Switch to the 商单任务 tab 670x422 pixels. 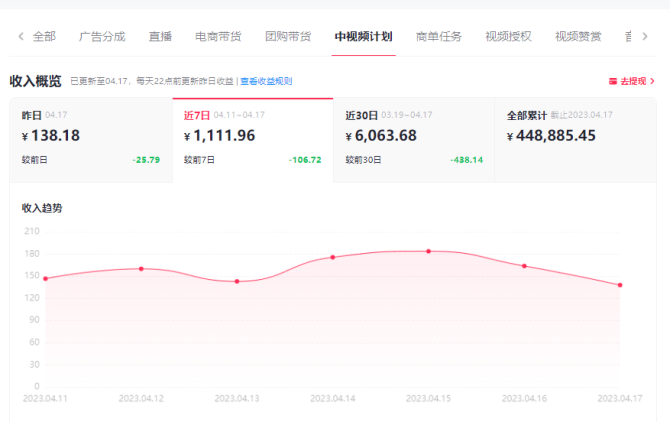[439, 37]
